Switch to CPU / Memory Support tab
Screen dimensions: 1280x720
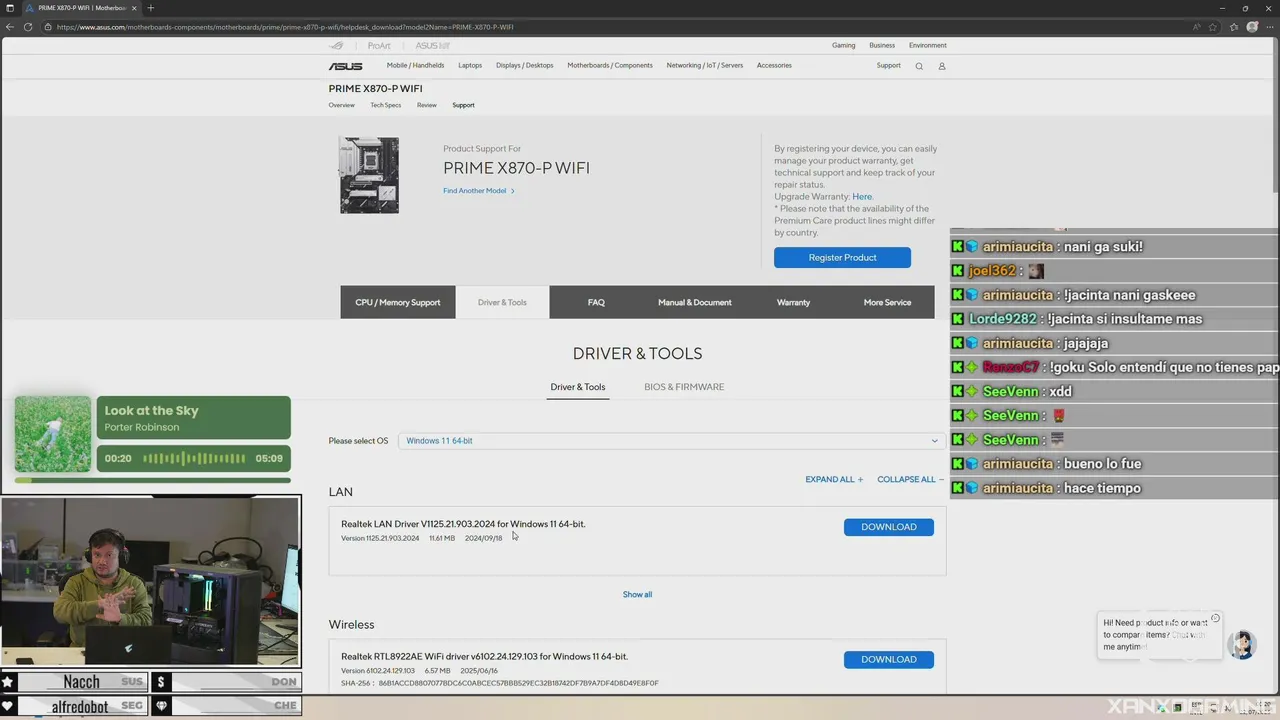click(x=398, y=302)
